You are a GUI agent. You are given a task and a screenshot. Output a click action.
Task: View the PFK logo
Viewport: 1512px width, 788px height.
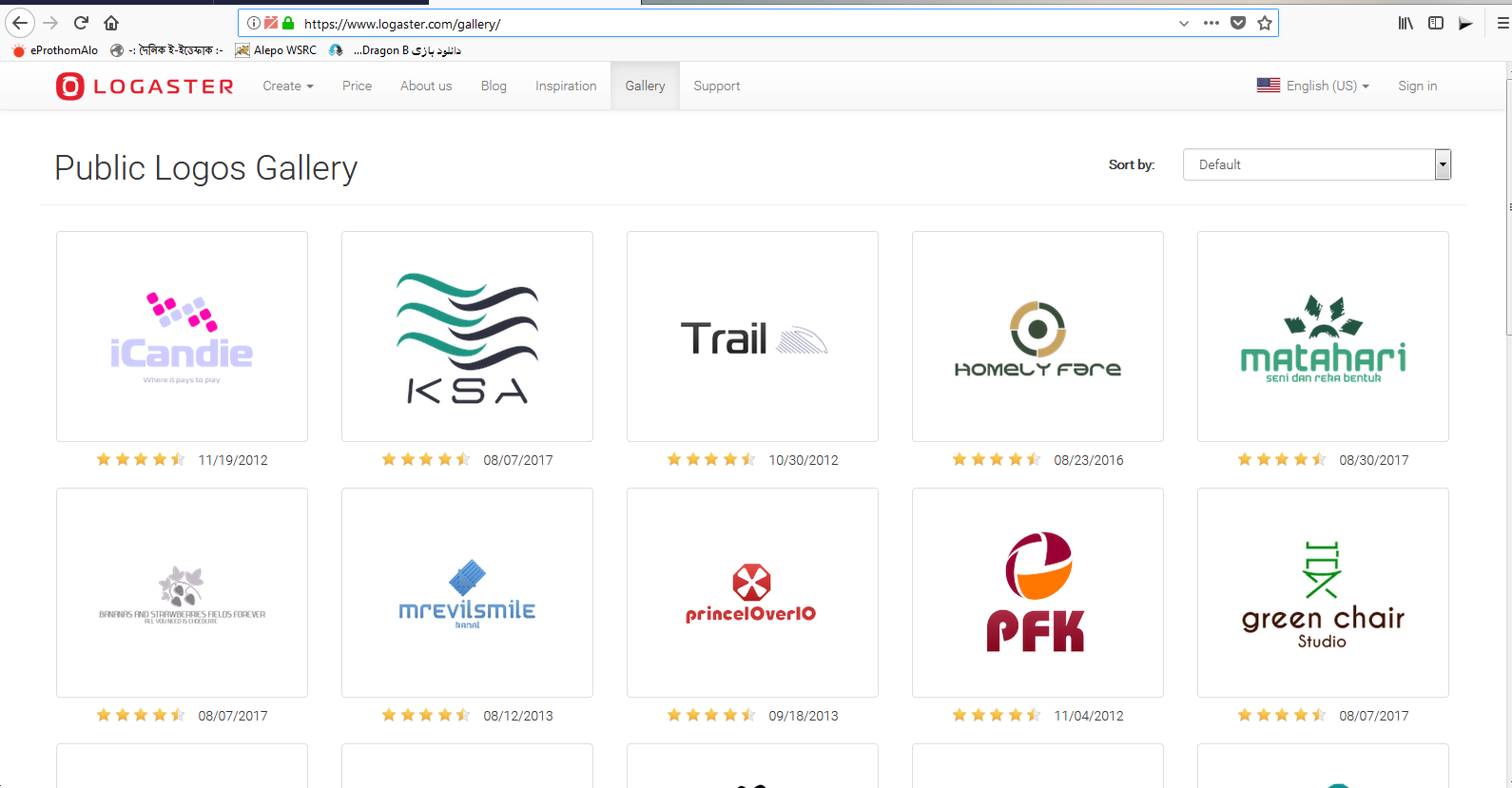click(1037, 592)
